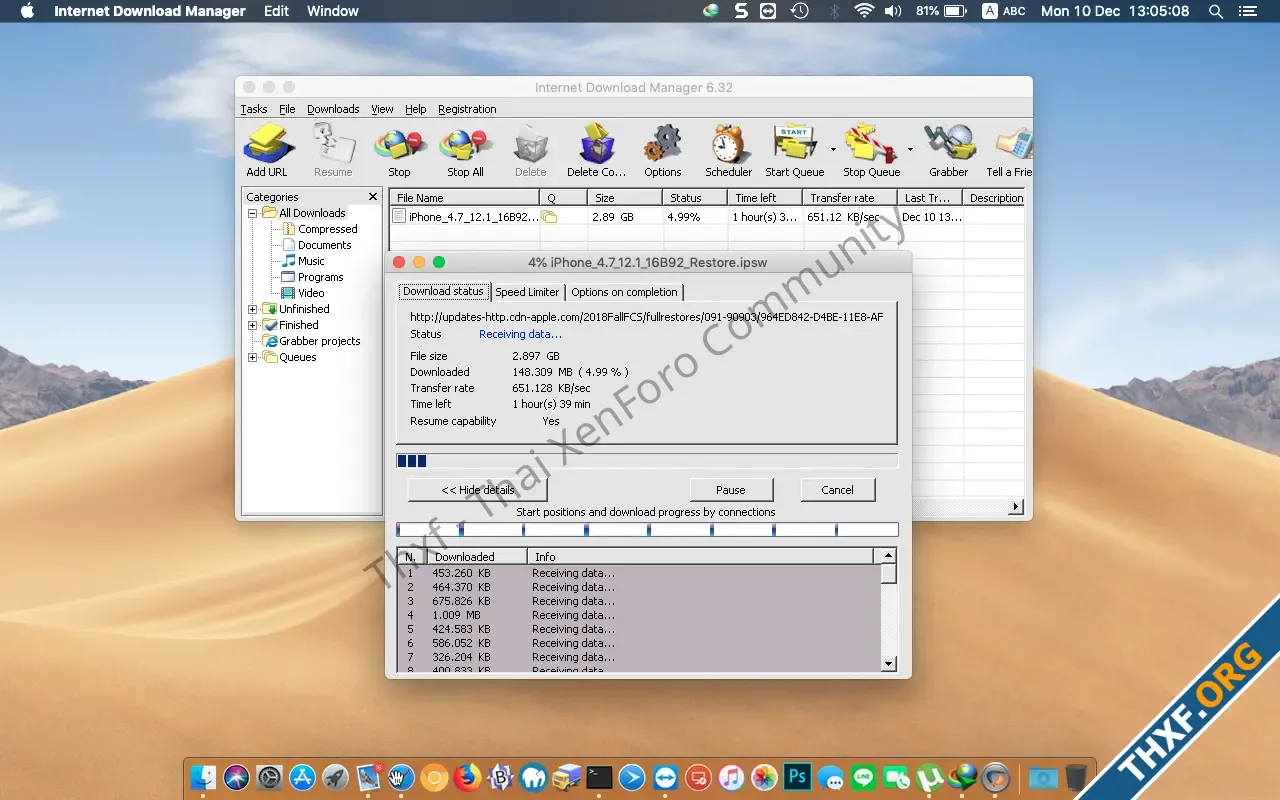Expand the Unfinished category node
The image size is (1280, 800).
pos(253,309)
